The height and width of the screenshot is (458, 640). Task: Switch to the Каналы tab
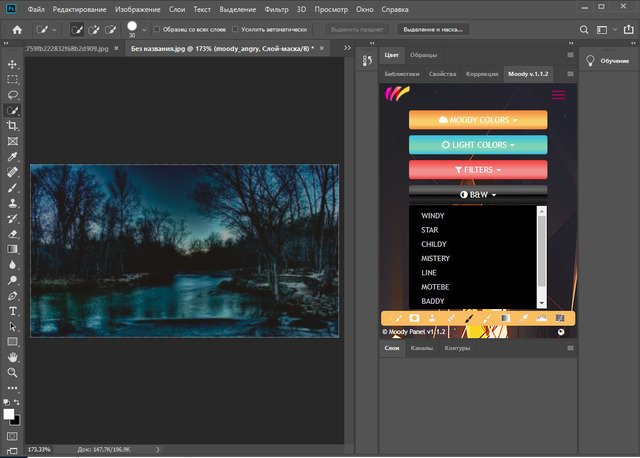coord(420,348)
